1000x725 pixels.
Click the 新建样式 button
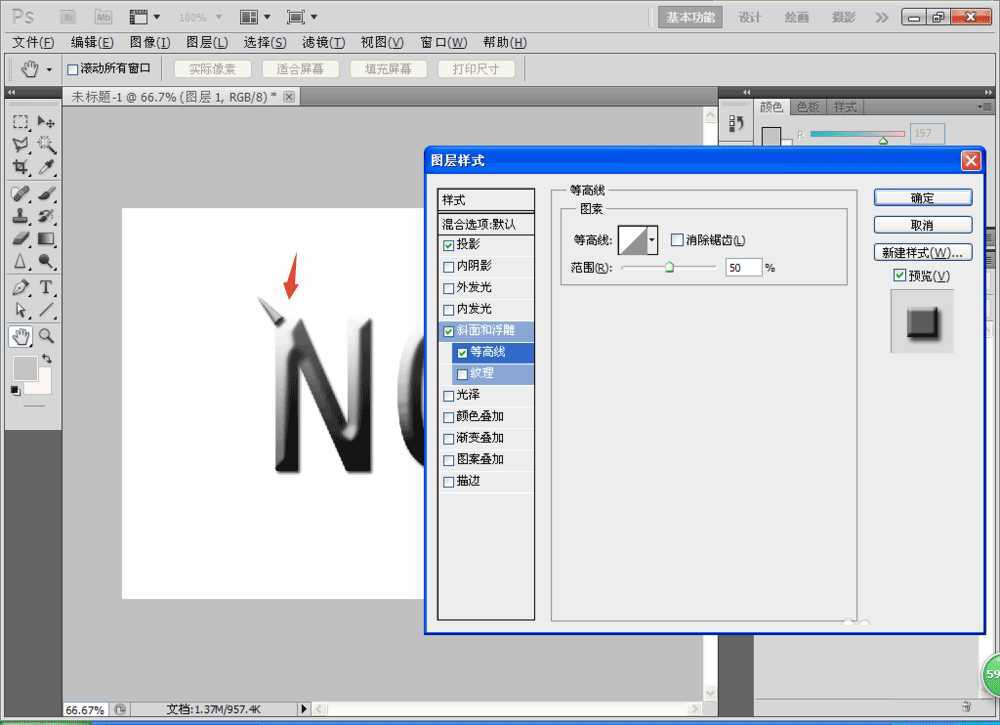(922, 252)
